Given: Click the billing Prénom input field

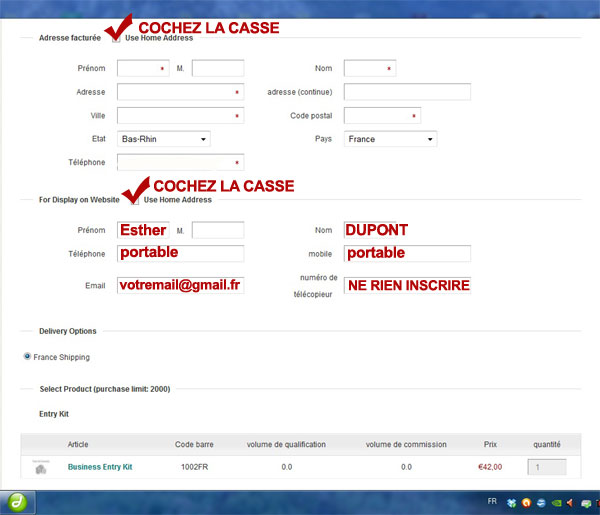Looking at the screenshot, I should point(143,68).
